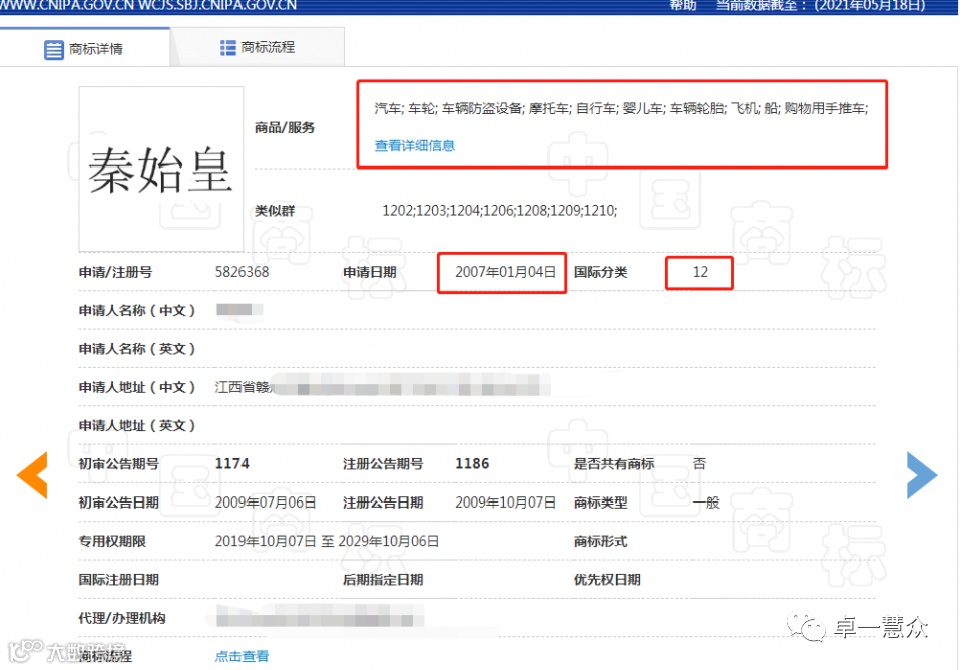The height and width of the screenshot is (670, 960).
Task: Go to previous trademark with orange arrow
Action: [32, 474]
